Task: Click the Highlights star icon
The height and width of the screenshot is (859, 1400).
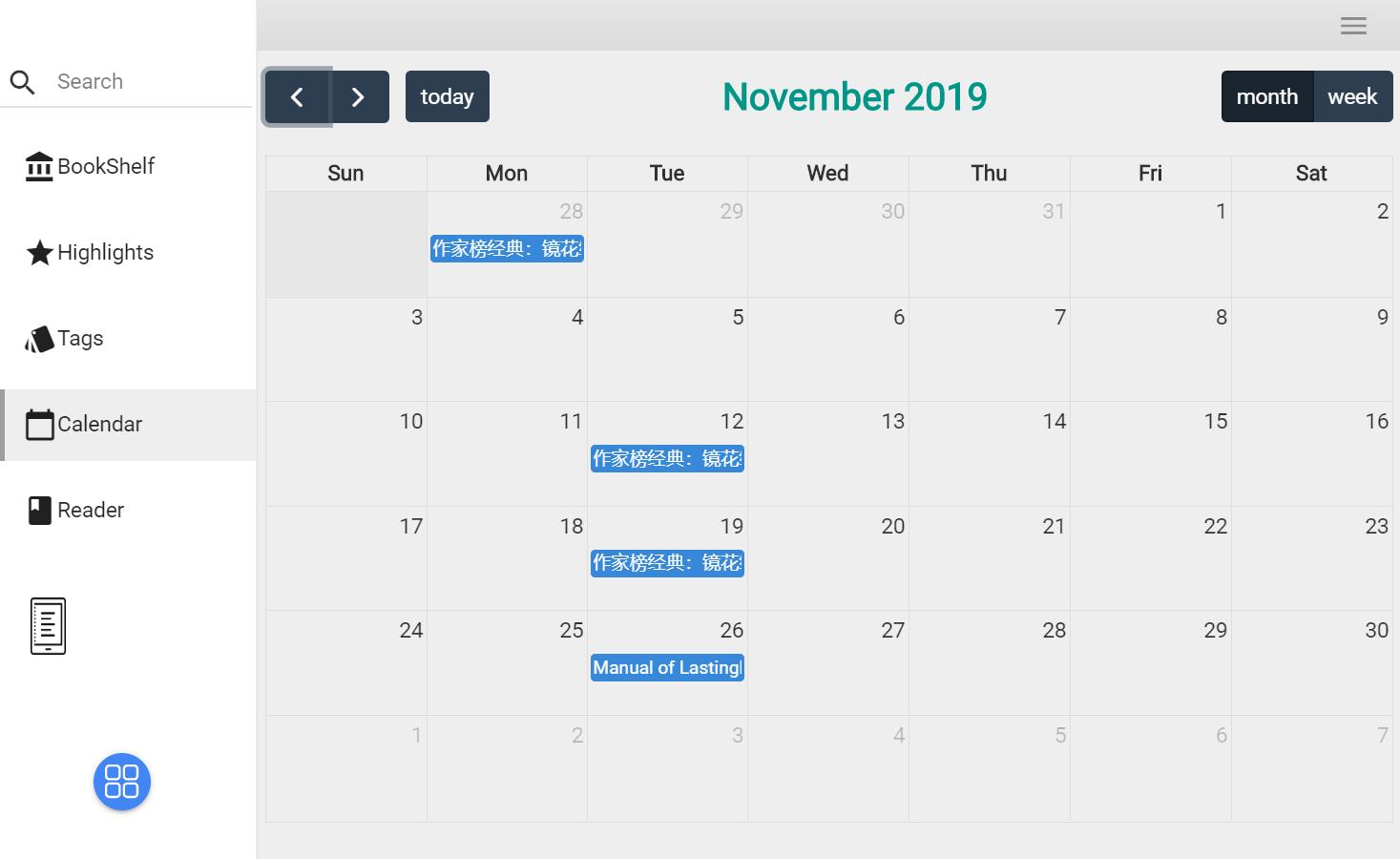Action: click(39, 253)
